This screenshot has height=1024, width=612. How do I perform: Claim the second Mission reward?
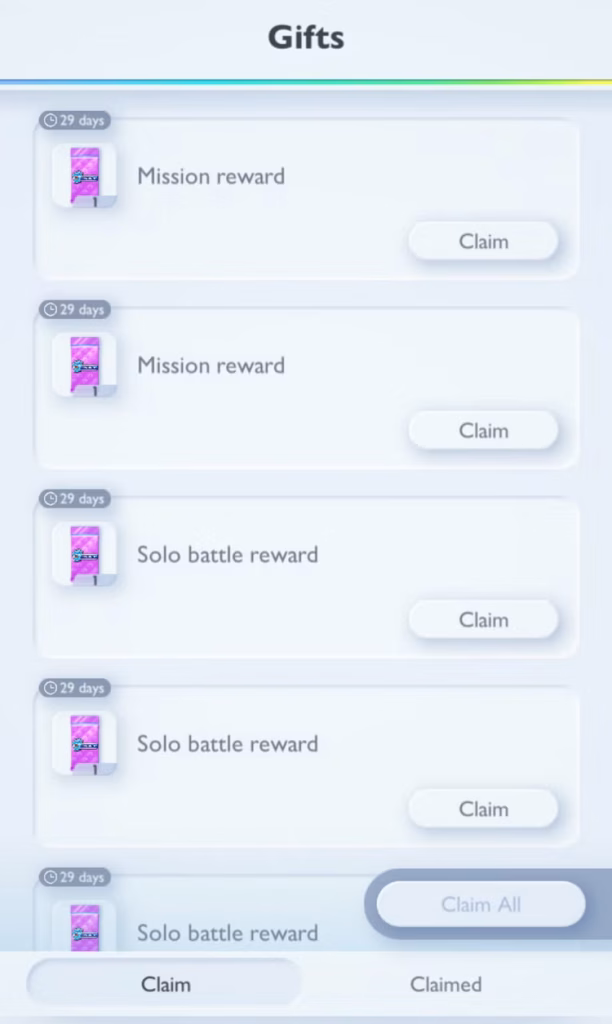[483, 430]
